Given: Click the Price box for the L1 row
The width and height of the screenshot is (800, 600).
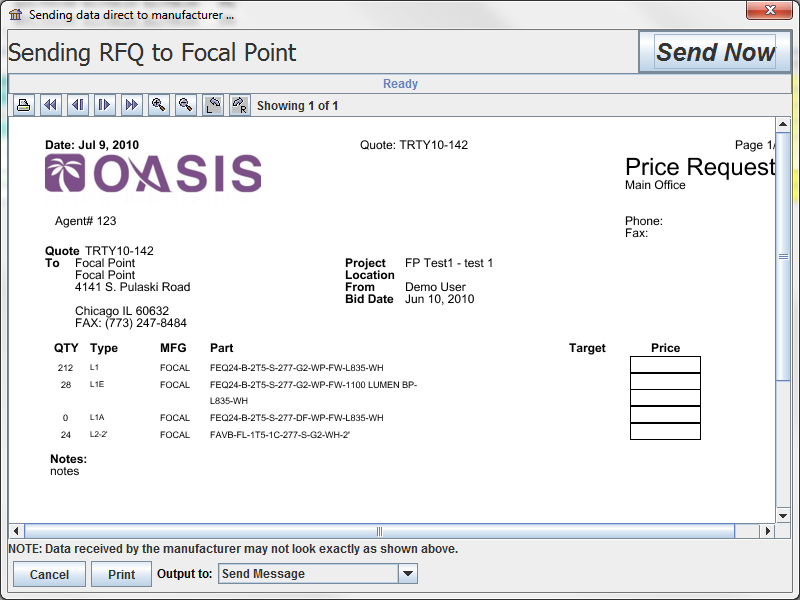Looking at the screenshot, I should (x=665, y=365).
